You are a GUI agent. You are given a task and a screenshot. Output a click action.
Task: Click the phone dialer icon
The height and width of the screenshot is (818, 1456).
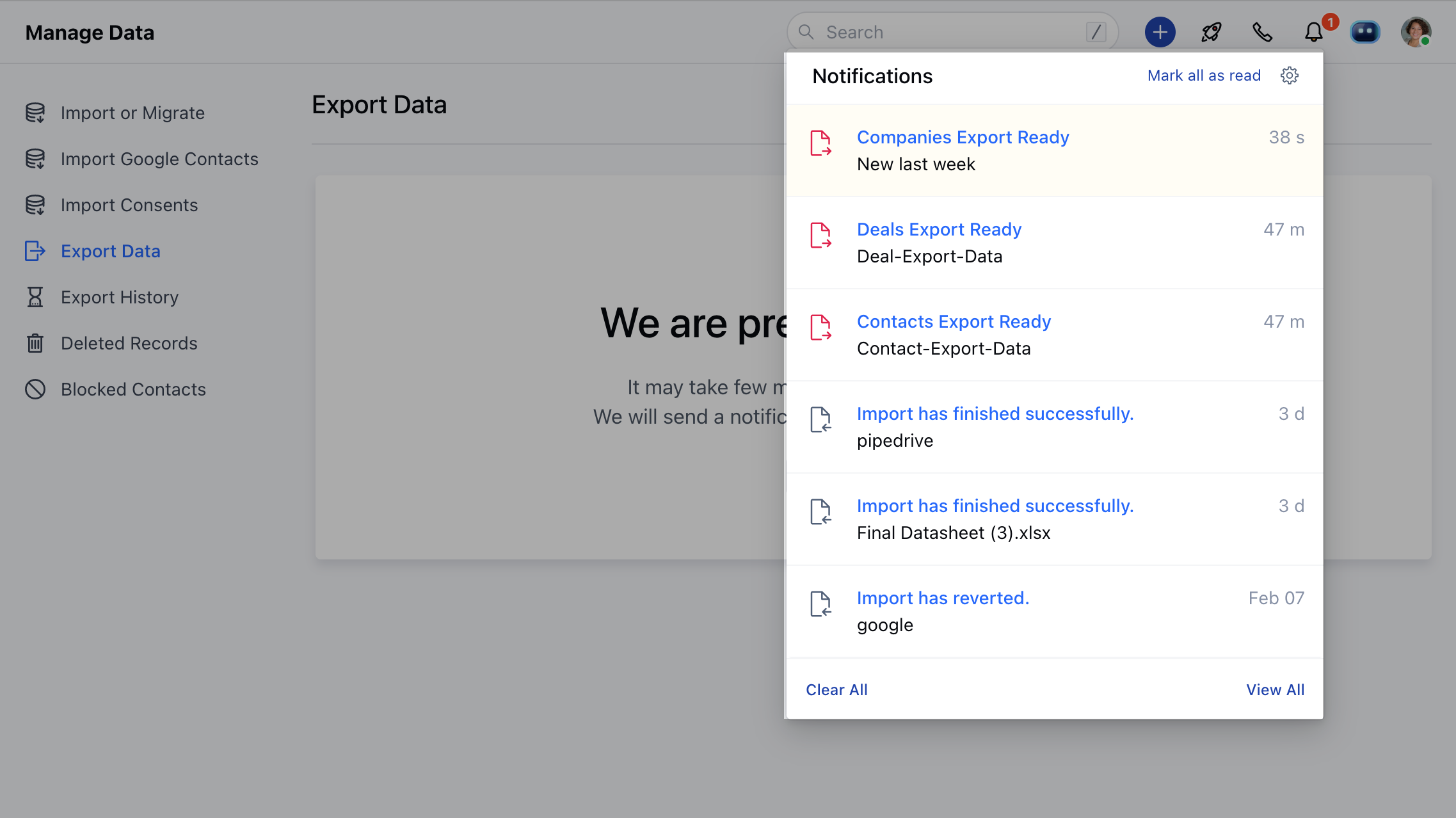tap(1262, 32)
